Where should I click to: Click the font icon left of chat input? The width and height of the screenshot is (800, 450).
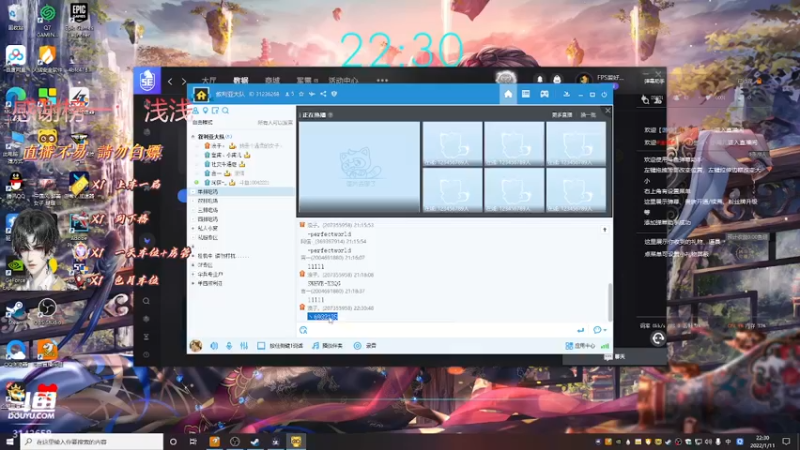coord(303,331)
